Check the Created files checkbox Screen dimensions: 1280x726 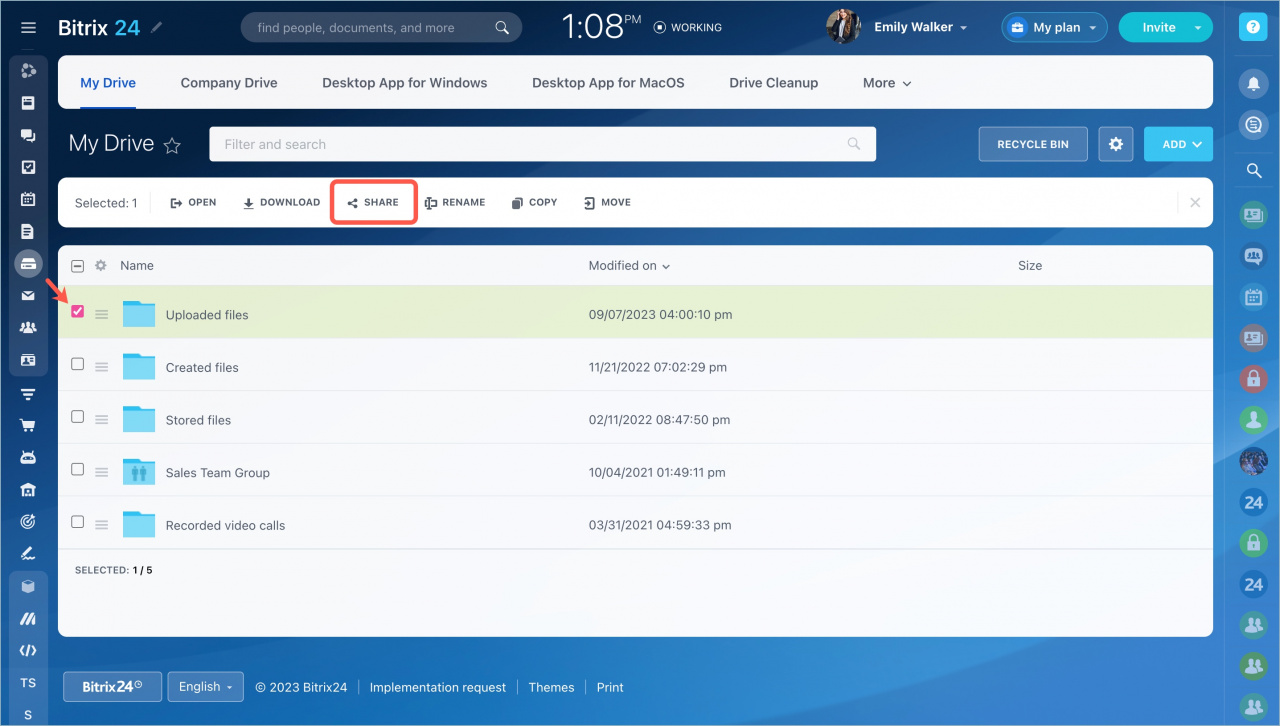tap(78, 365)
